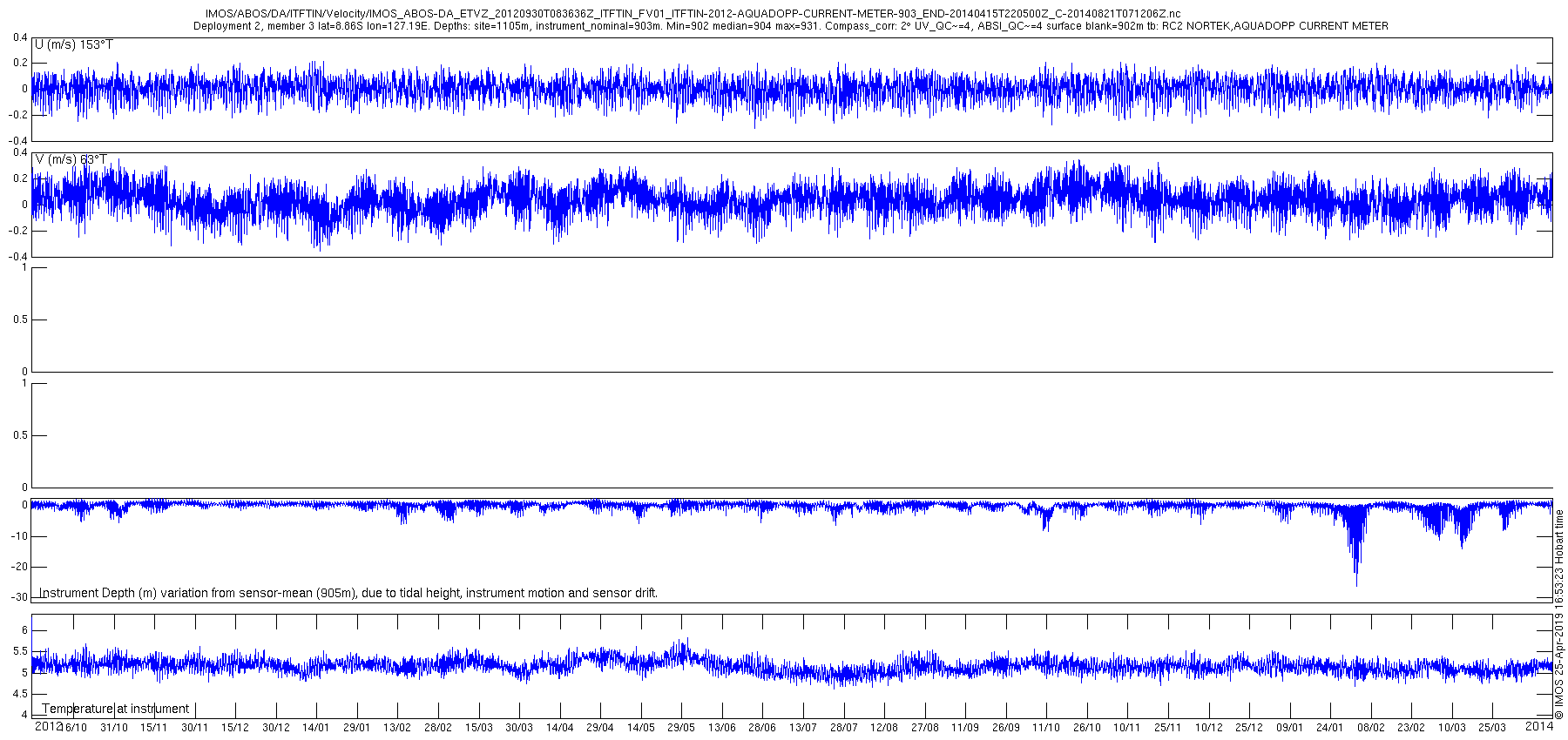
Task: Select the 11/09 date tick label
Action: (x=965, y=728)
